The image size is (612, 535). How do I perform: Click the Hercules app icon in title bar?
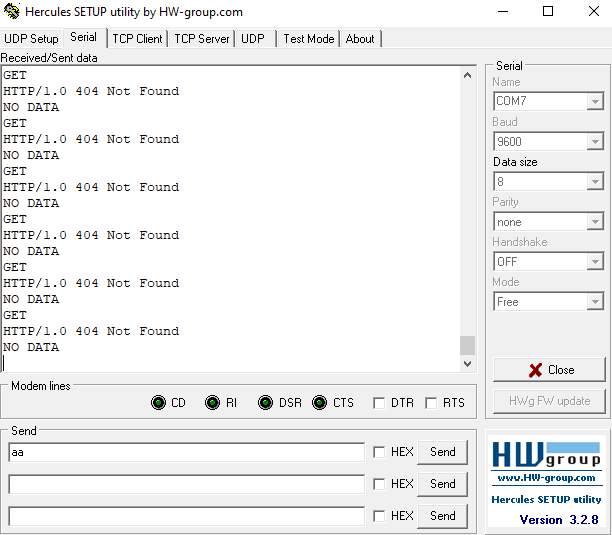[x=12, y=12]
